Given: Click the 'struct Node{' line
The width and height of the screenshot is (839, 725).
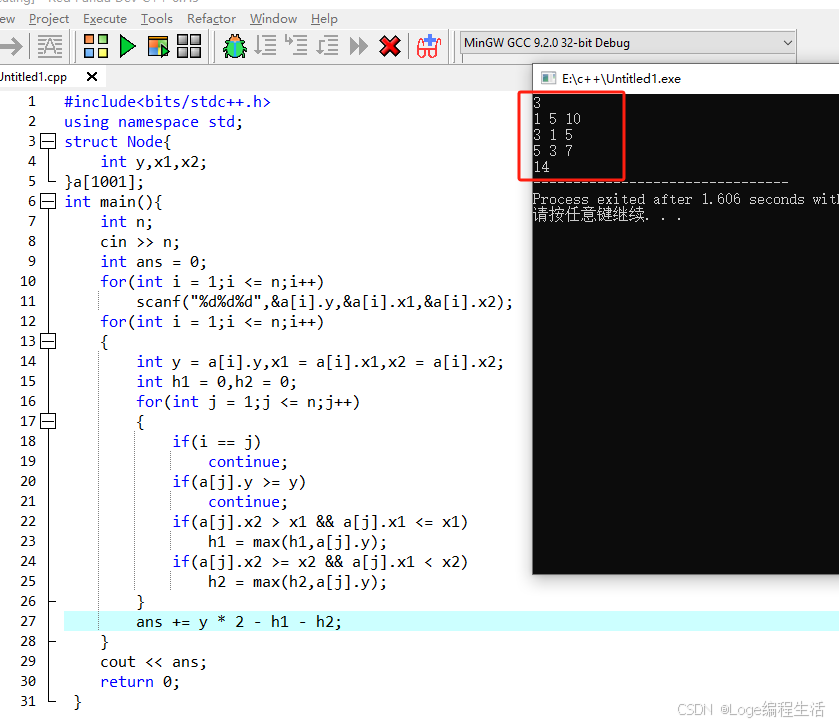Looking at the screenshot, I should click(117, 142).
